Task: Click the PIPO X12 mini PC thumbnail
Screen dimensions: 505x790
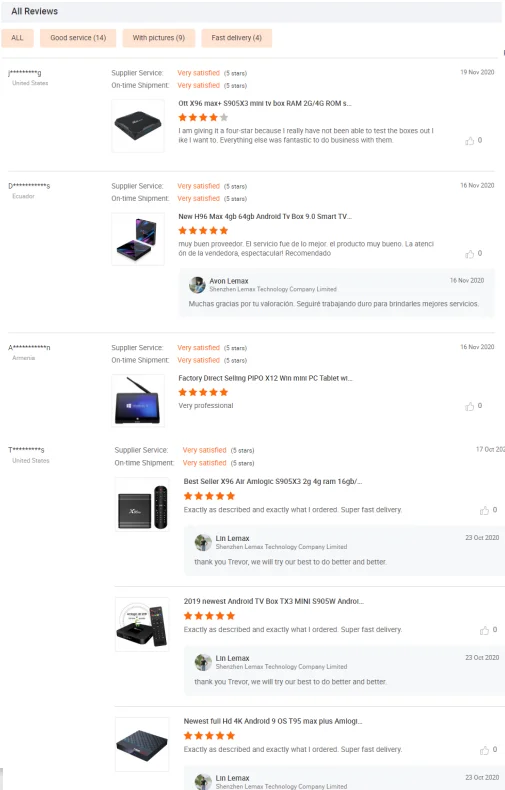Action: (x=138, y=401)
